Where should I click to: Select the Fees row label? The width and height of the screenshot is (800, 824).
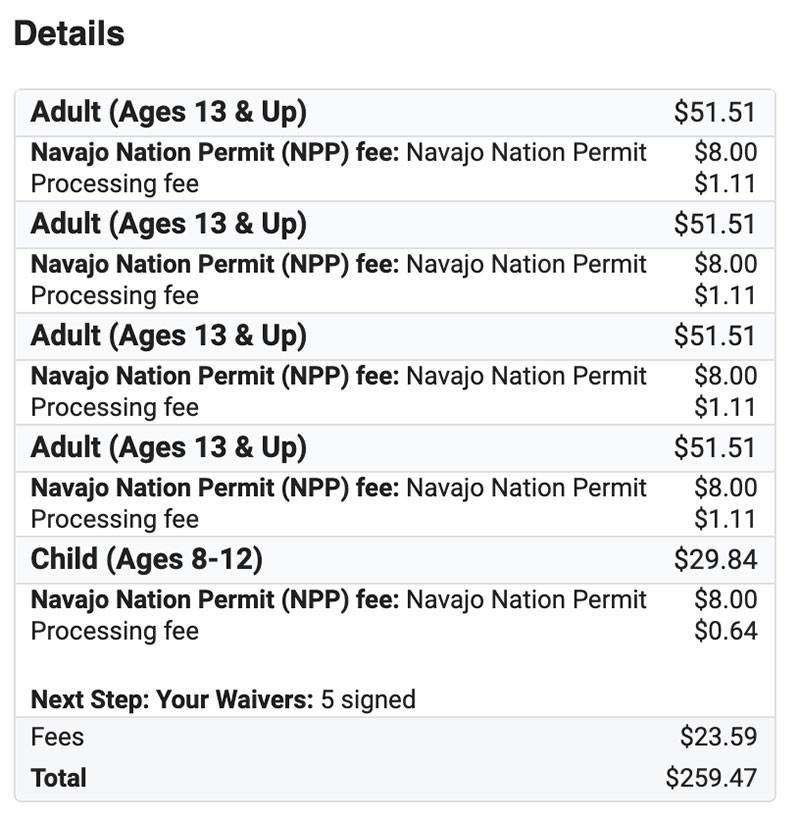pos(58,737)
